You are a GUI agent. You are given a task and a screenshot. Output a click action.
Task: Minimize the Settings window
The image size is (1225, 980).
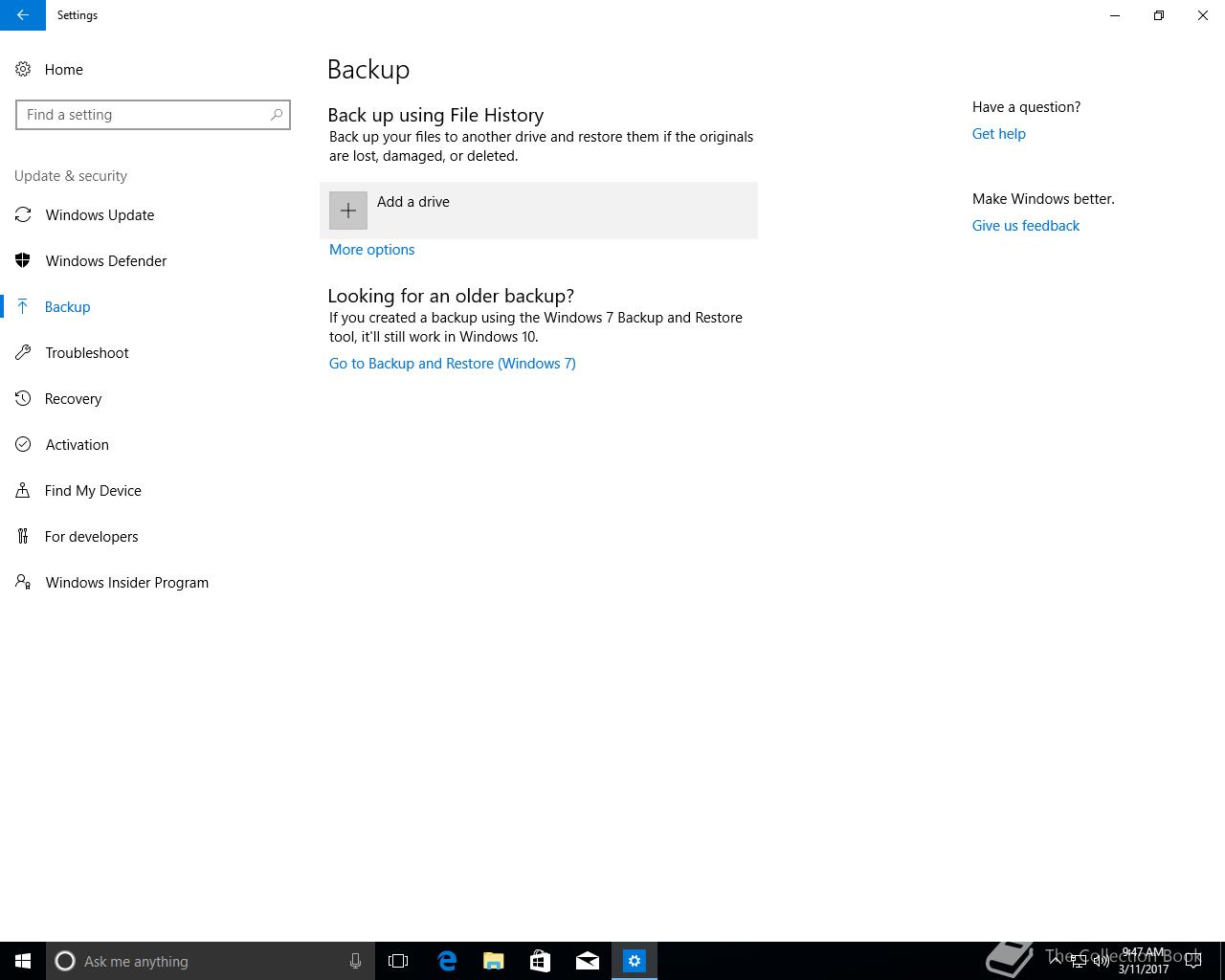coord(1115,15)
